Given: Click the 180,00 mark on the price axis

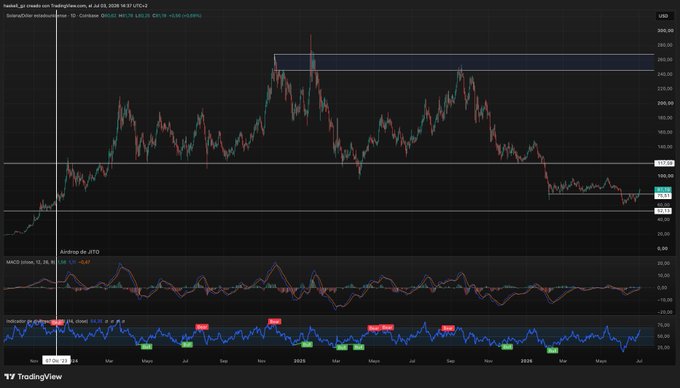Looking at the screenshot, I should [665, 118].
